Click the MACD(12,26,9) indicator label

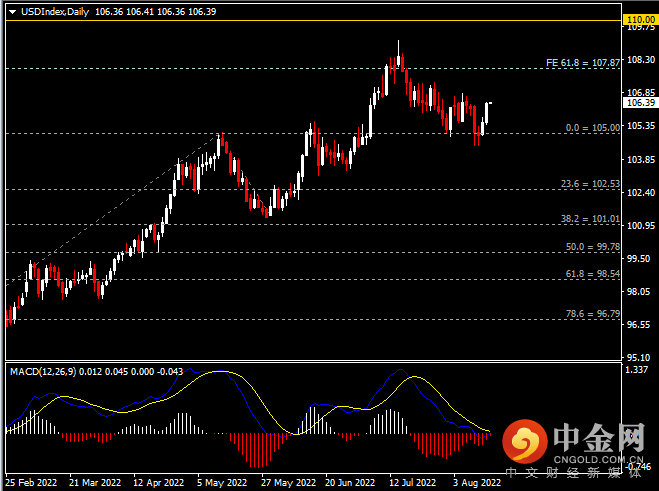(x=43, y=372)
